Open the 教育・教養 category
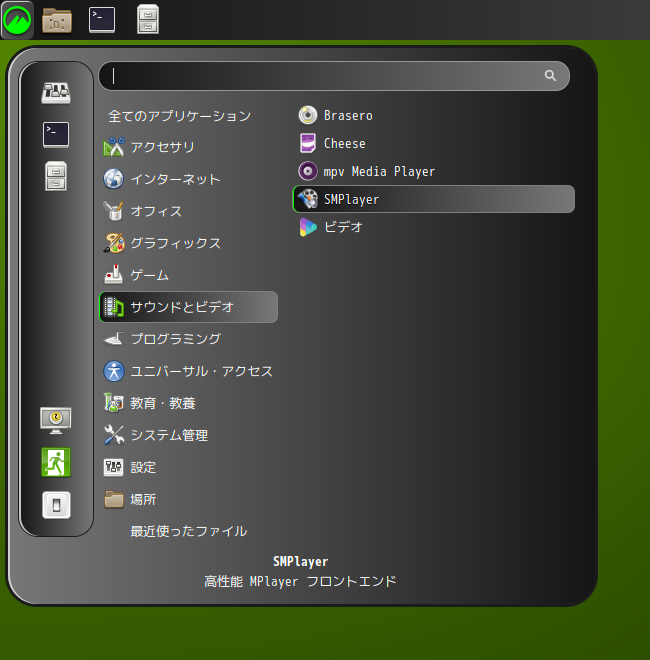650x660 pixels. pos(189,403)
